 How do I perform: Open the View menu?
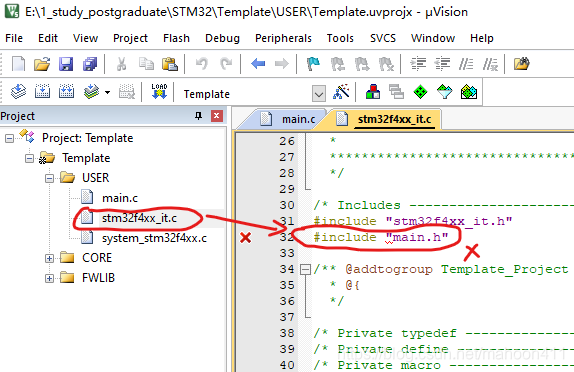(x=85, y=38)
